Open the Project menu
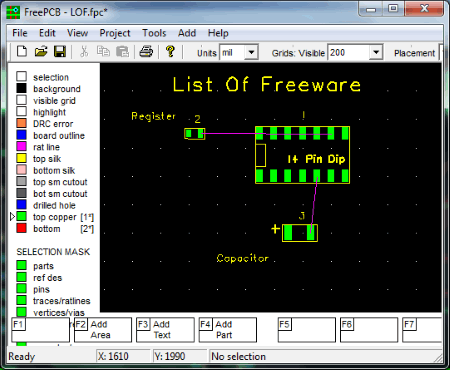Viewport: 450px width, 370px height. point(115,33)
